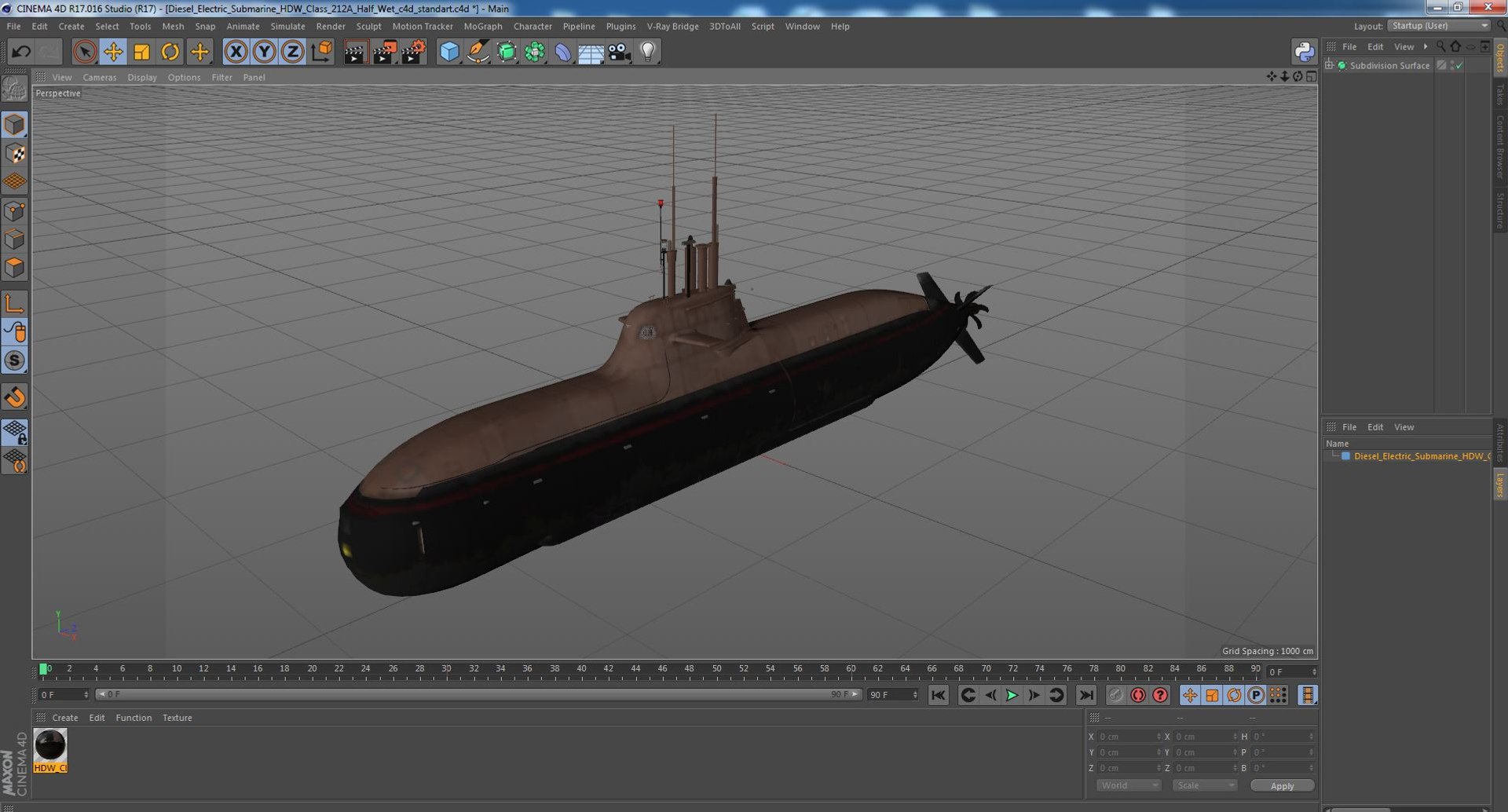Switch to Polygons mode
The height and width of the screenshot is (812, 1508).
(x=15, y=268)
